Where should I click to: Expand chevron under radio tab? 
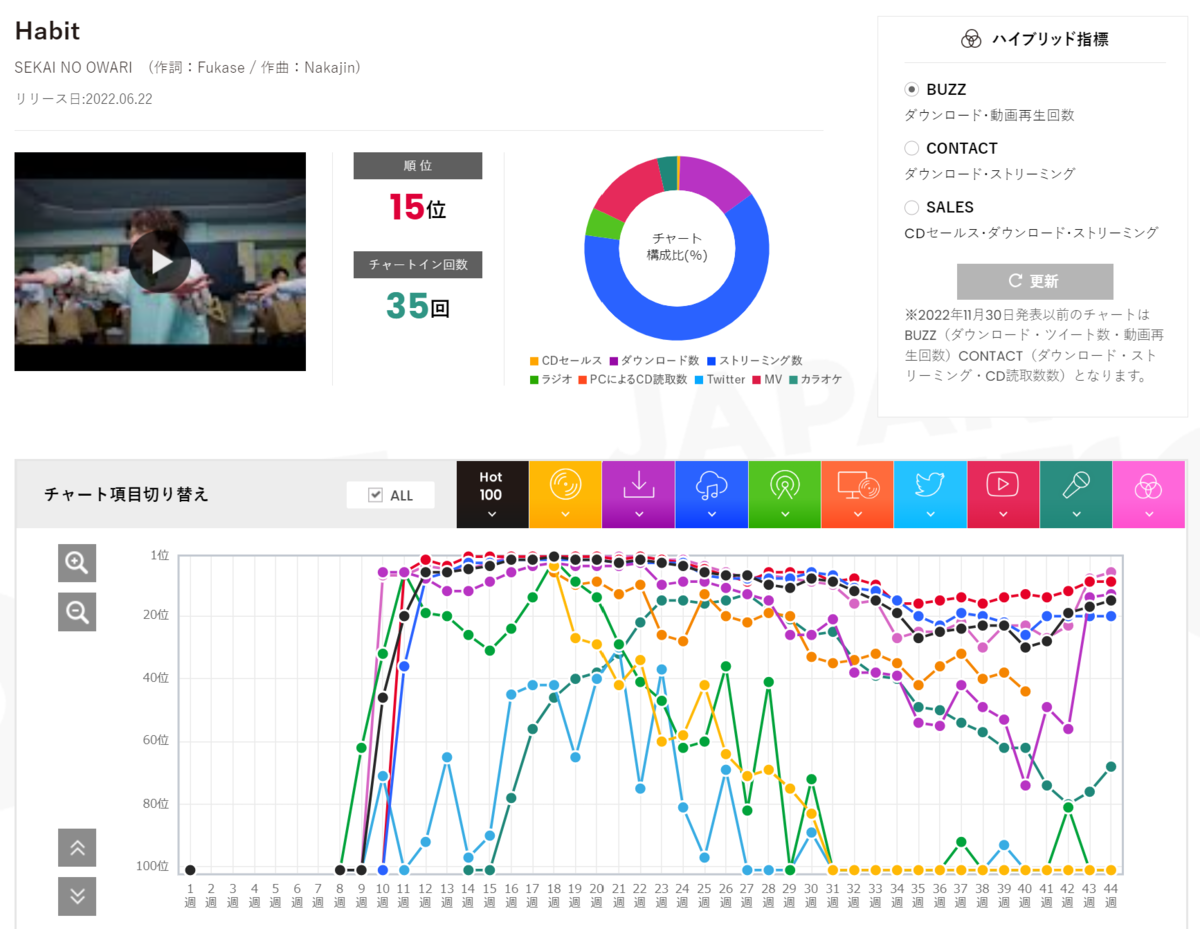(x=784, y=515)
